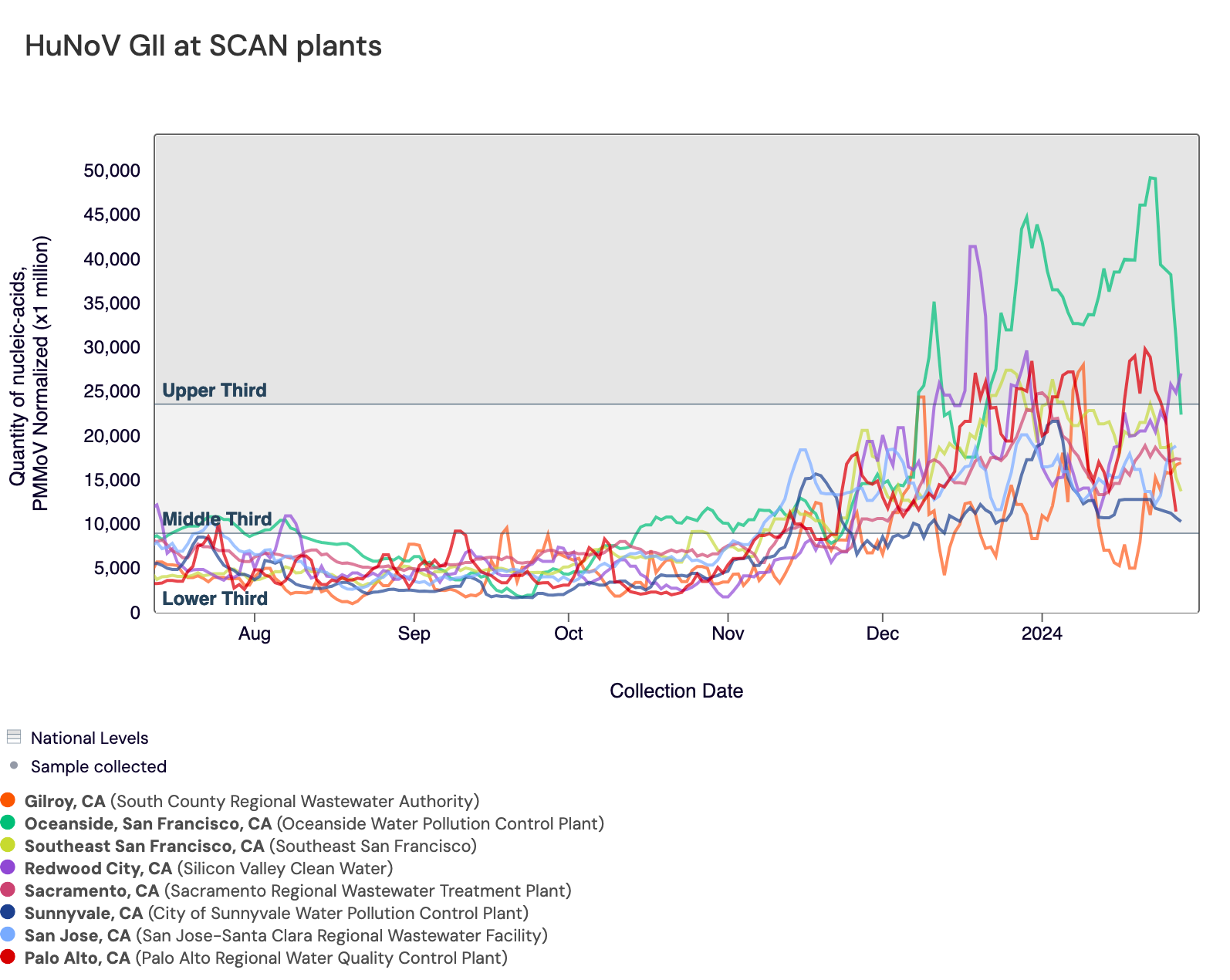This screenshot has width=1230, height=980.
Task: Click the 2024 tick on the date axis
Action: 1042,634
